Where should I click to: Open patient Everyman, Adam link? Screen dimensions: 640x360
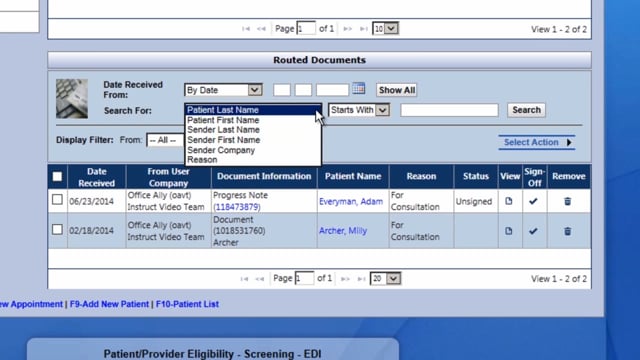click(x=351, y=201)
